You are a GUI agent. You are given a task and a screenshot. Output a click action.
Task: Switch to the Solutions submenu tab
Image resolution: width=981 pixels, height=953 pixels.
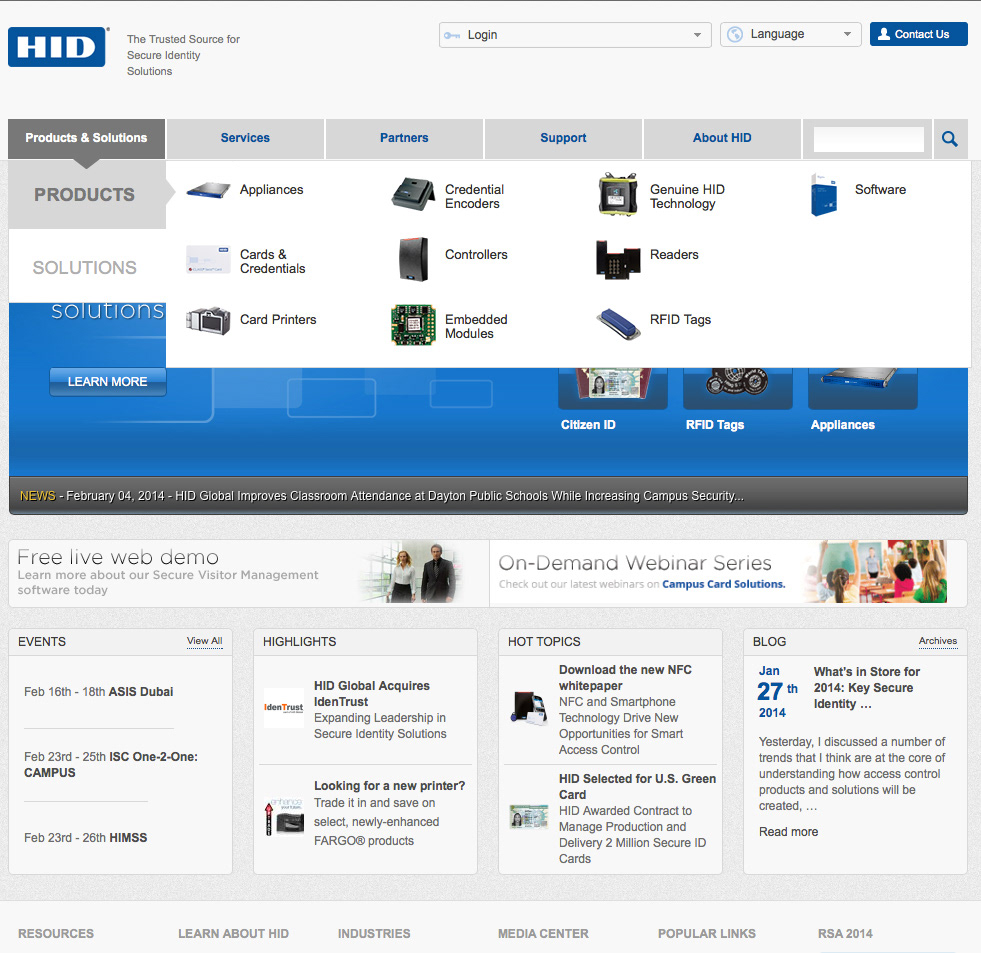pyautogui.click(x=85, y=267)
